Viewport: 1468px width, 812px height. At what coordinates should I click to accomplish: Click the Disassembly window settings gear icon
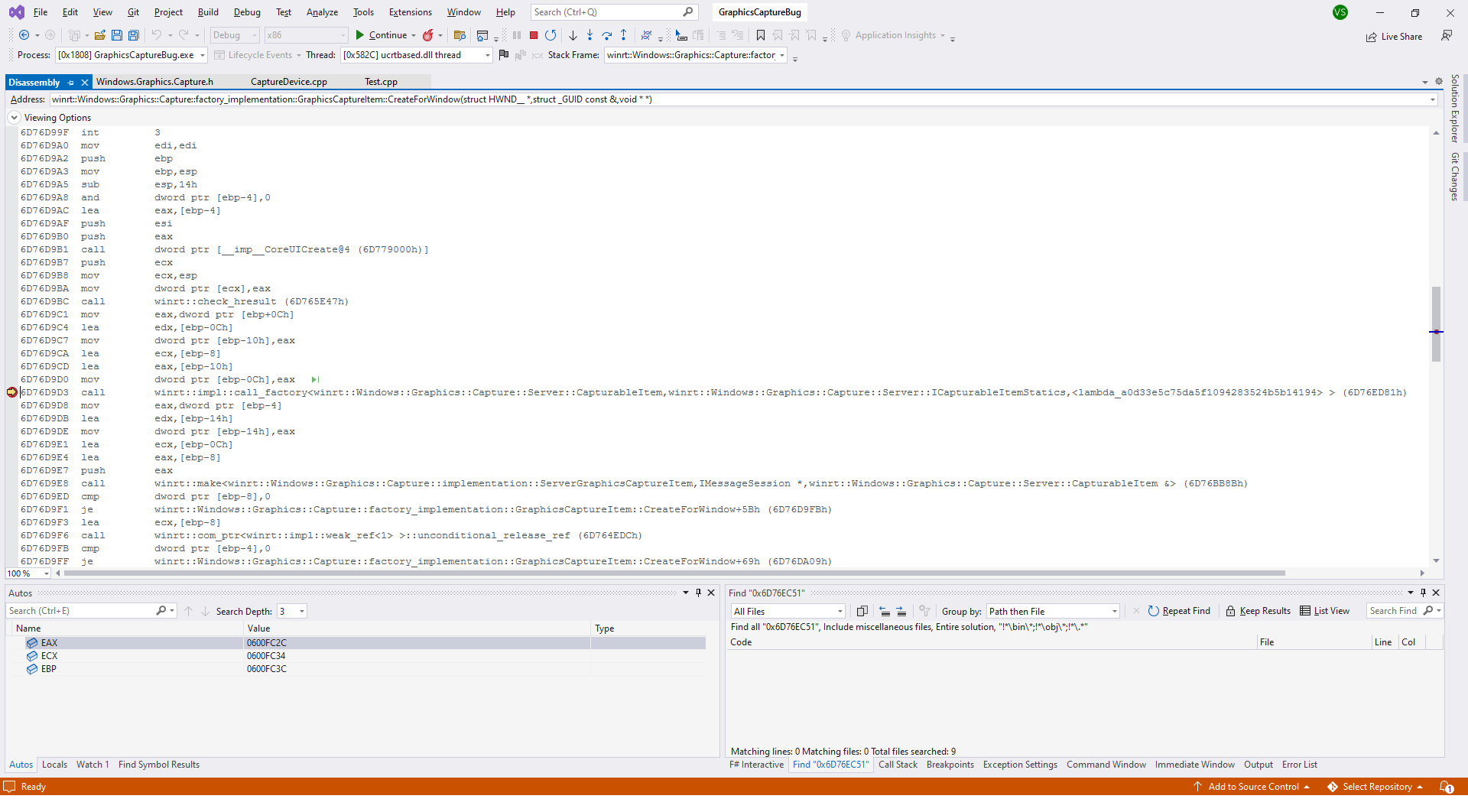point(1438,82)
